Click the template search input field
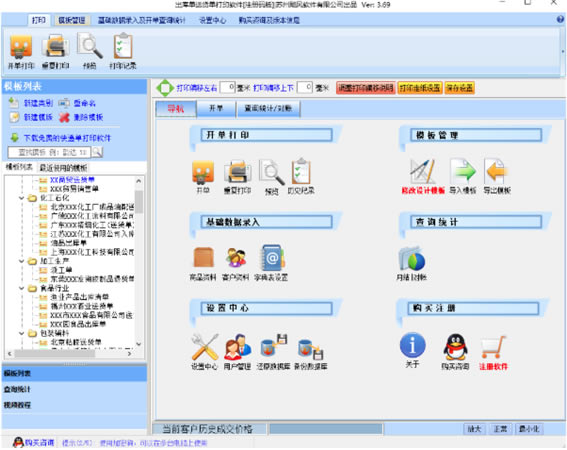Viewport: 567px width, 450px height. (49, 152)
